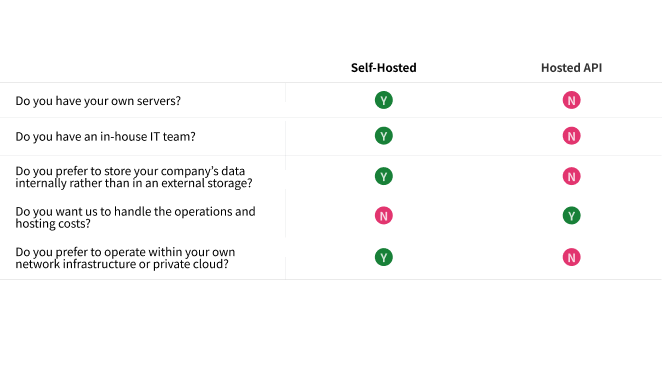This screenshot has width=662, height=388.
Task: Click the operations and hosting costs question
Action: (x=135, y=217)
